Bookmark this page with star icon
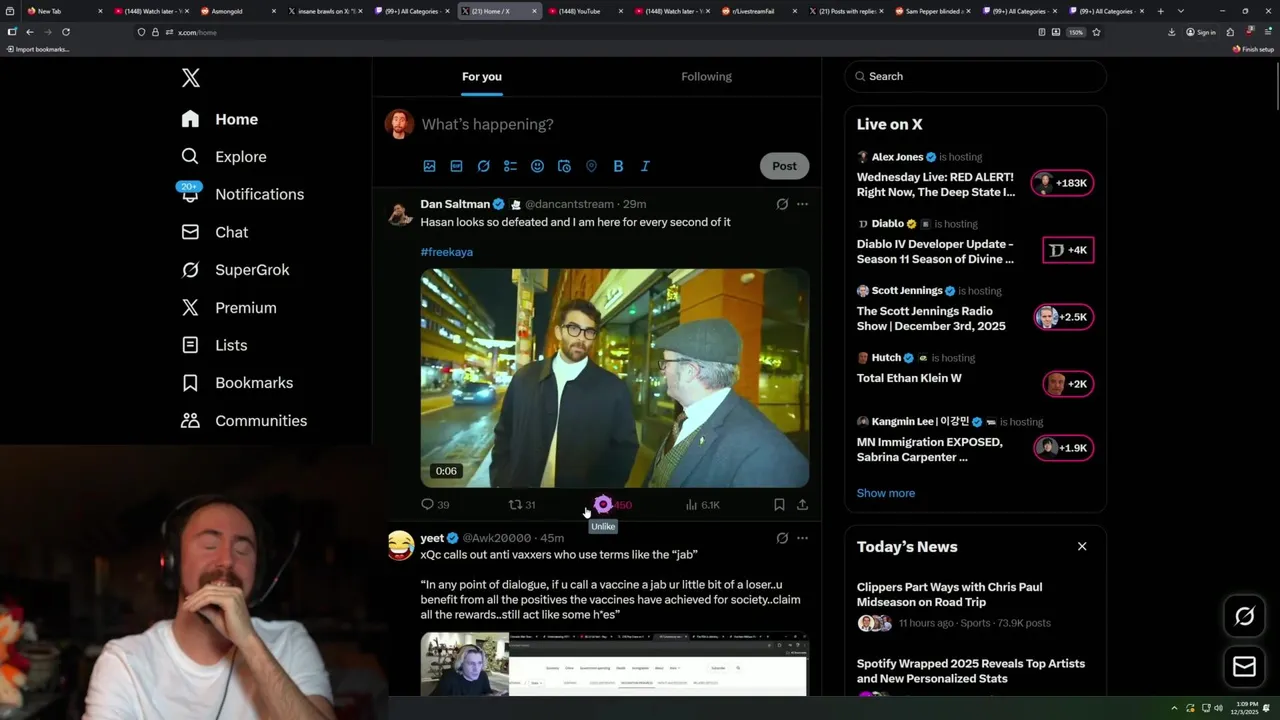The image size is (1280, 720). pos(1096,32)
